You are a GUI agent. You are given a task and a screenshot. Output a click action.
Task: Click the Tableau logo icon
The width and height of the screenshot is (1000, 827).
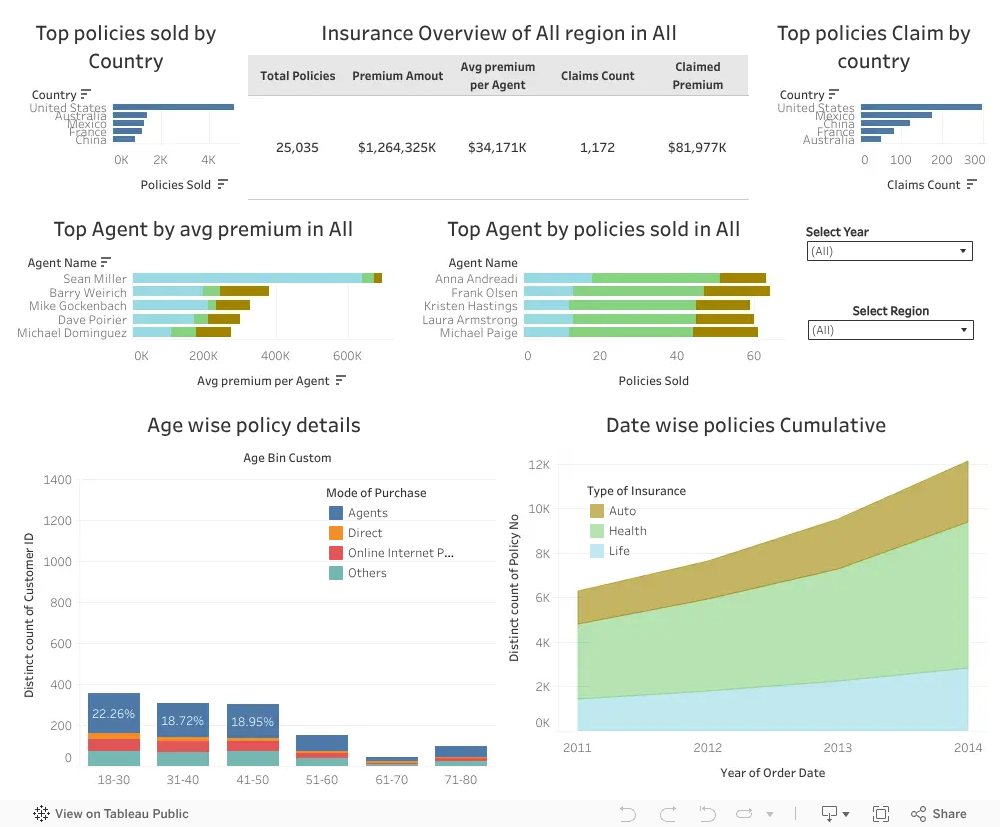(x=41, y=814)
